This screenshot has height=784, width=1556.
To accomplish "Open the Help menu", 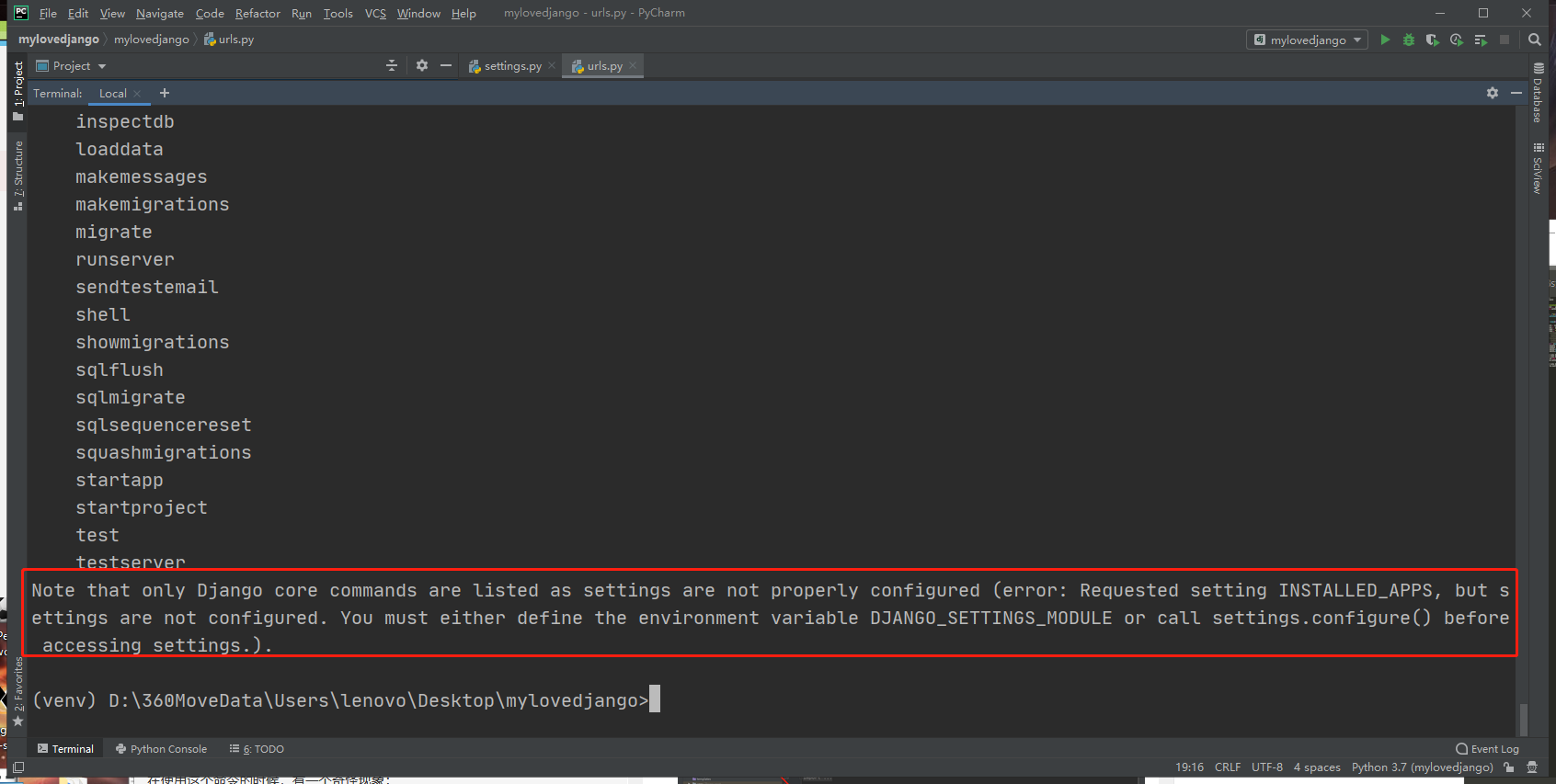I will click(x=463, y=13).
